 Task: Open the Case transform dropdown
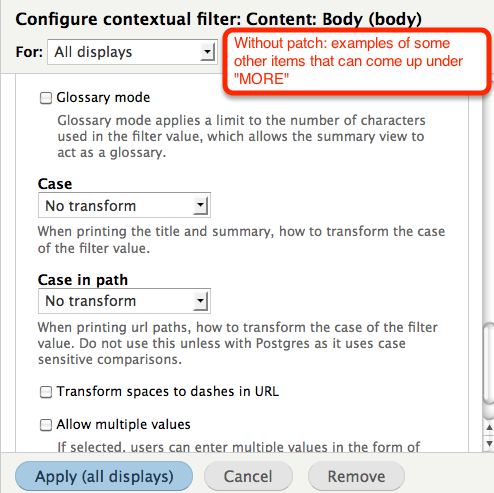124,205
